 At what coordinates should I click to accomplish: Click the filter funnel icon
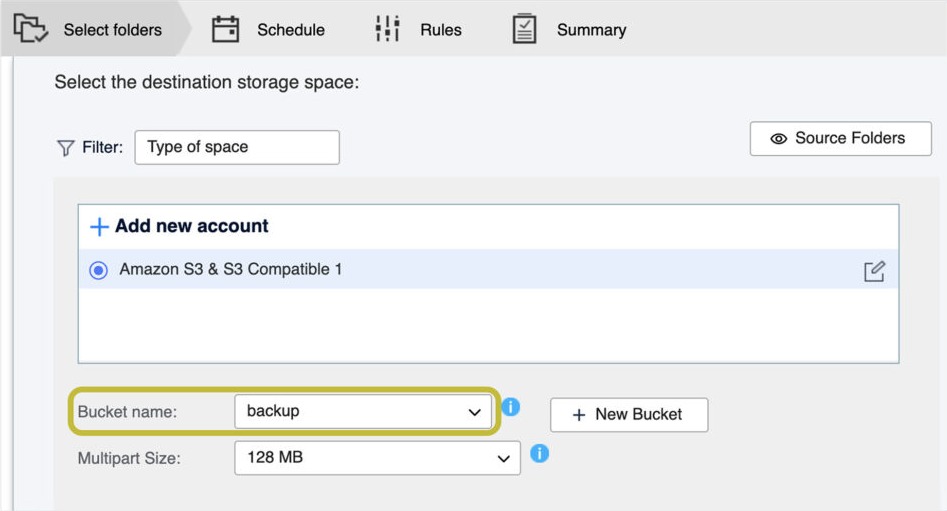click(65, 148)
